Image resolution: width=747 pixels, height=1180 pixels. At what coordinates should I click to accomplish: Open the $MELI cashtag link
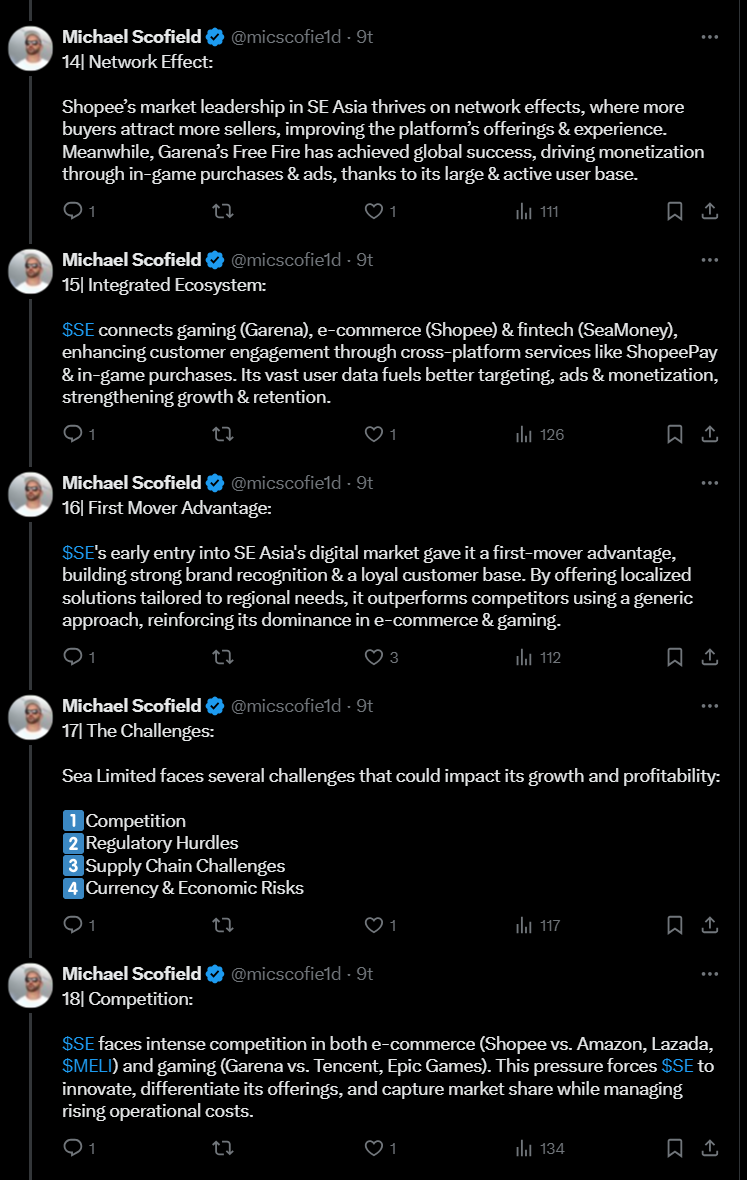click(89, 1065)
